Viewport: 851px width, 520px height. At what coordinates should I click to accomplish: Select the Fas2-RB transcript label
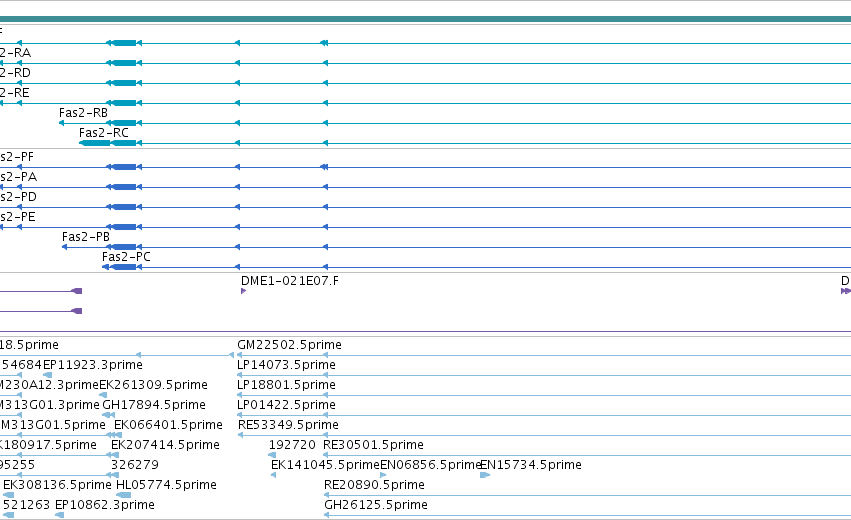tap(83, 113)
